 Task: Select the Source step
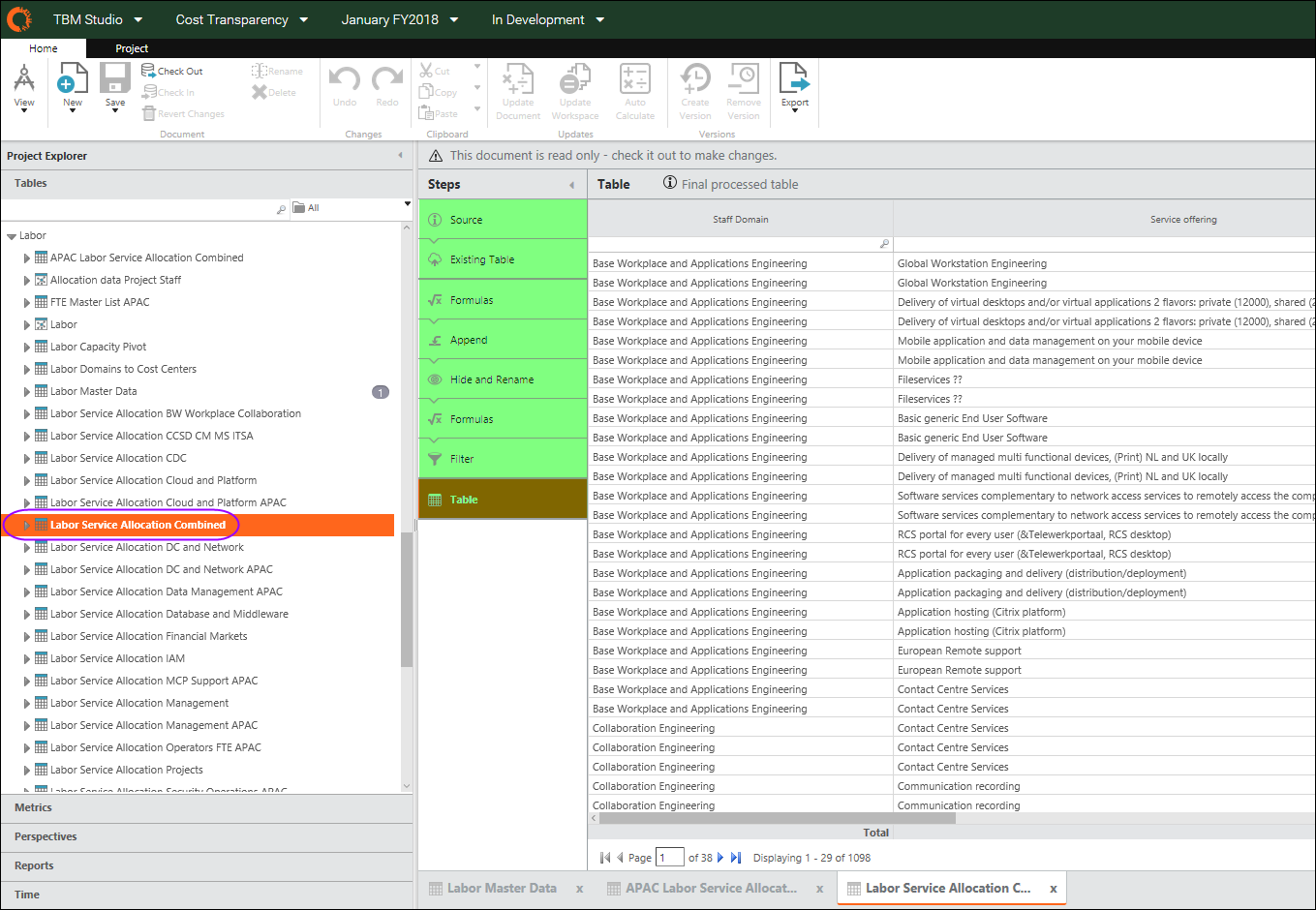click(x=503, y=220)
